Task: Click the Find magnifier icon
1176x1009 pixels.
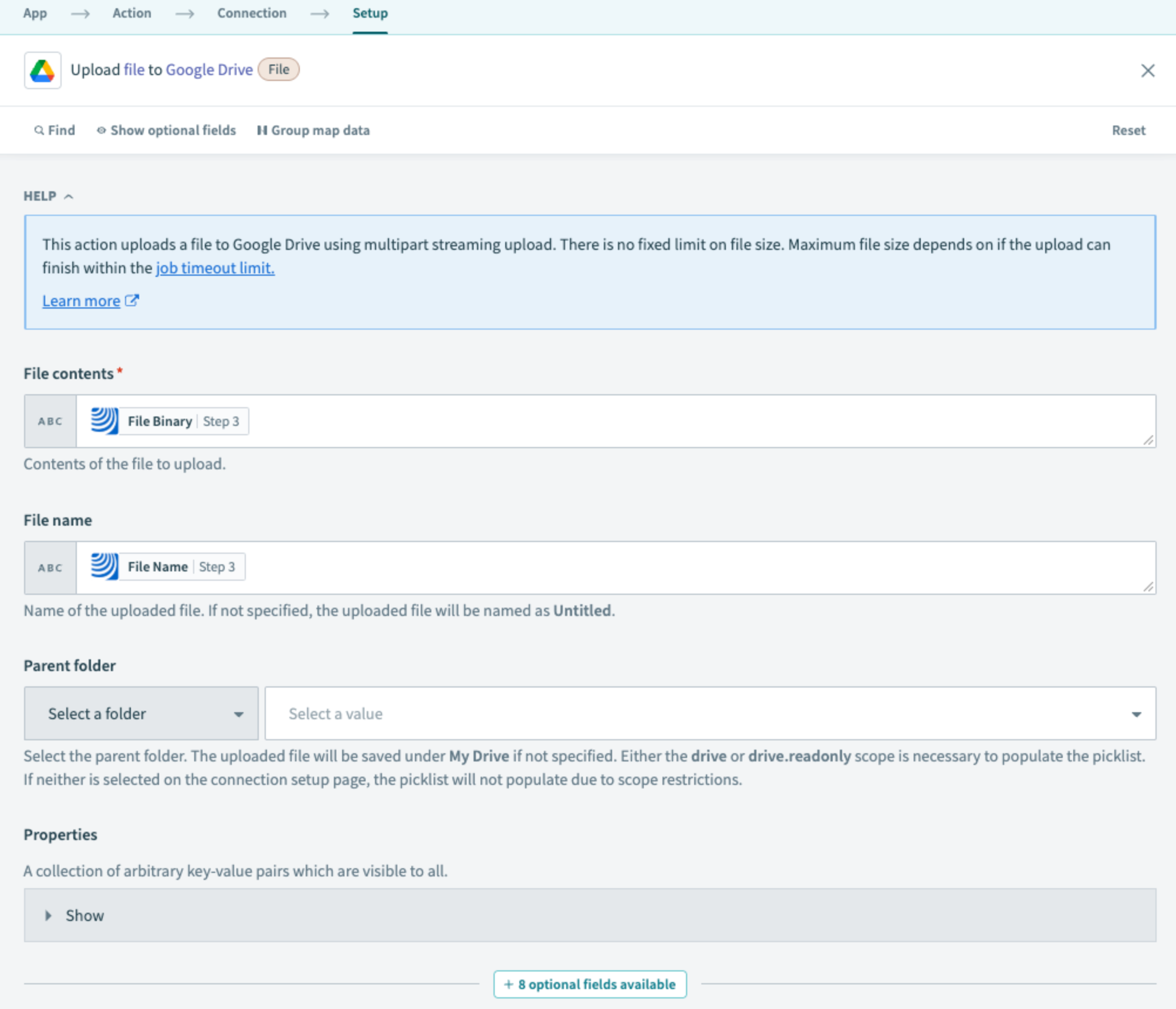Action: pyautogui.click(x=39, y=130)
